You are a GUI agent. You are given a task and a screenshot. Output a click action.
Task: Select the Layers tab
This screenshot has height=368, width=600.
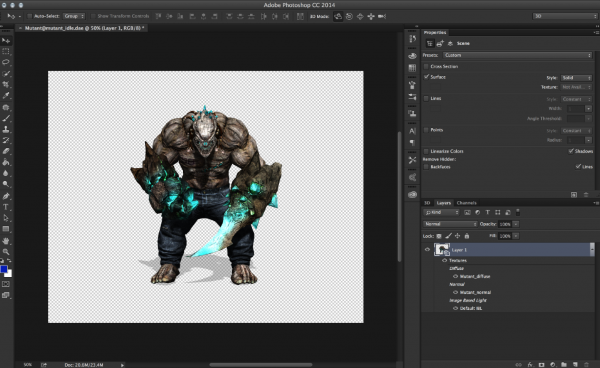pos(443,203)
